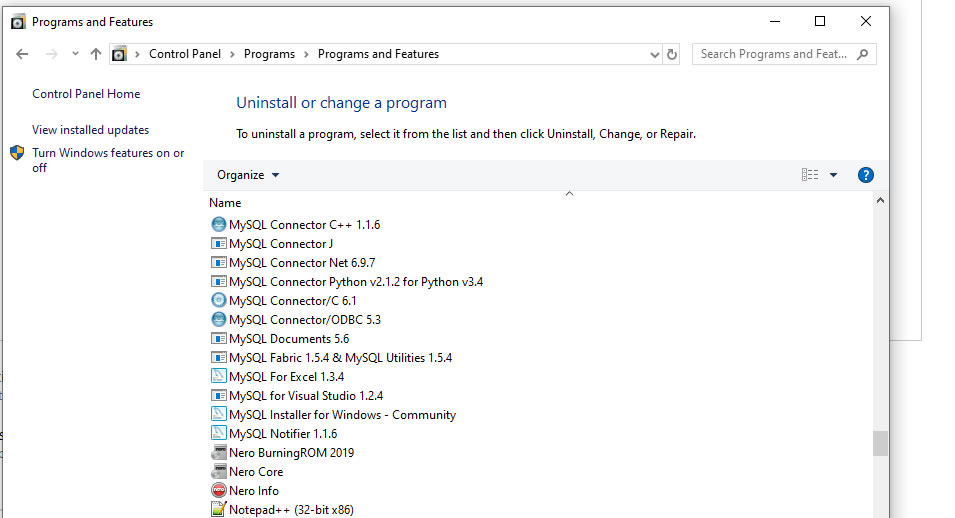Click the vertical scrollbar thumb
Image resolution: width=955 pixels, height=518 pixels.
[880, 444]
